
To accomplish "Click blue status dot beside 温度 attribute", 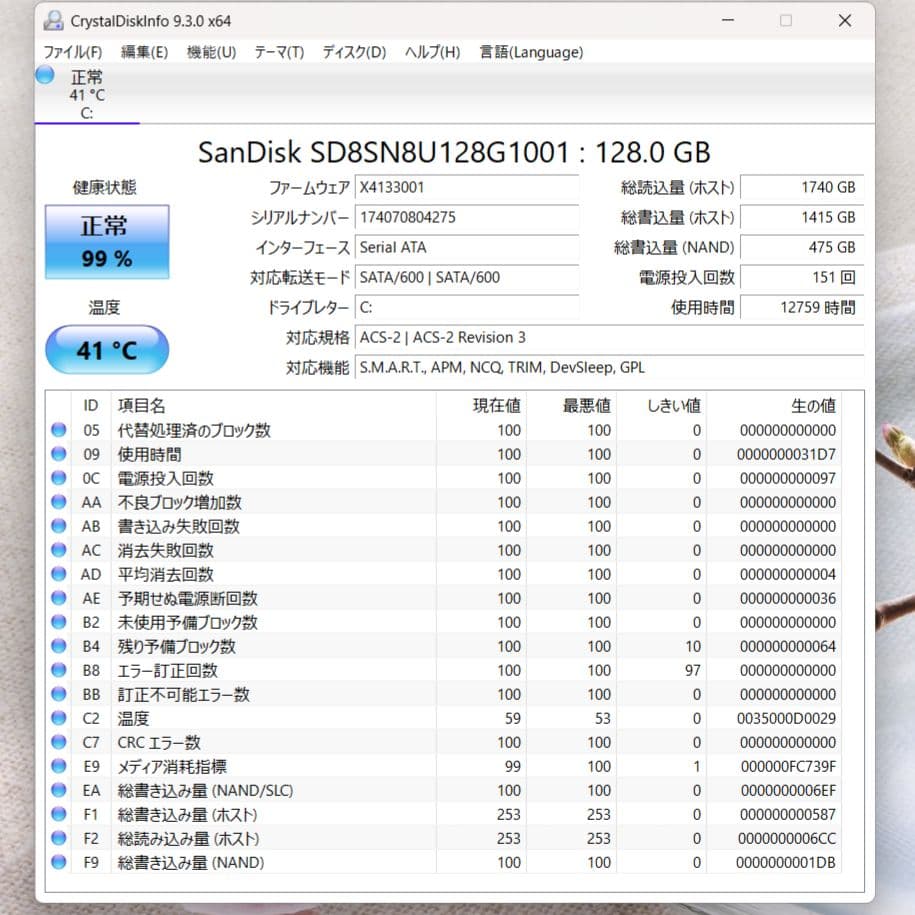I will pos(58,718).
